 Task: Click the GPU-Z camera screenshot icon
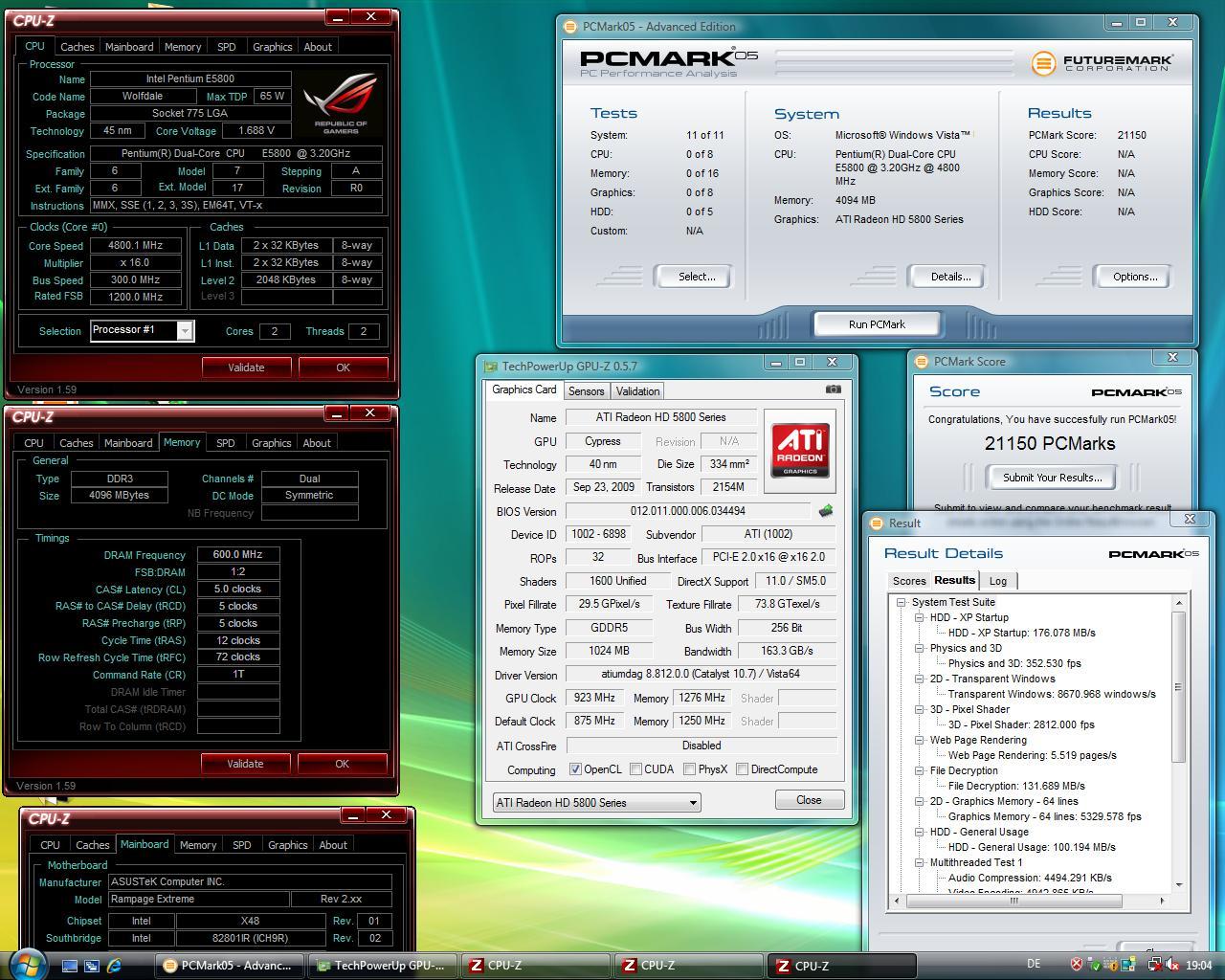833,390
